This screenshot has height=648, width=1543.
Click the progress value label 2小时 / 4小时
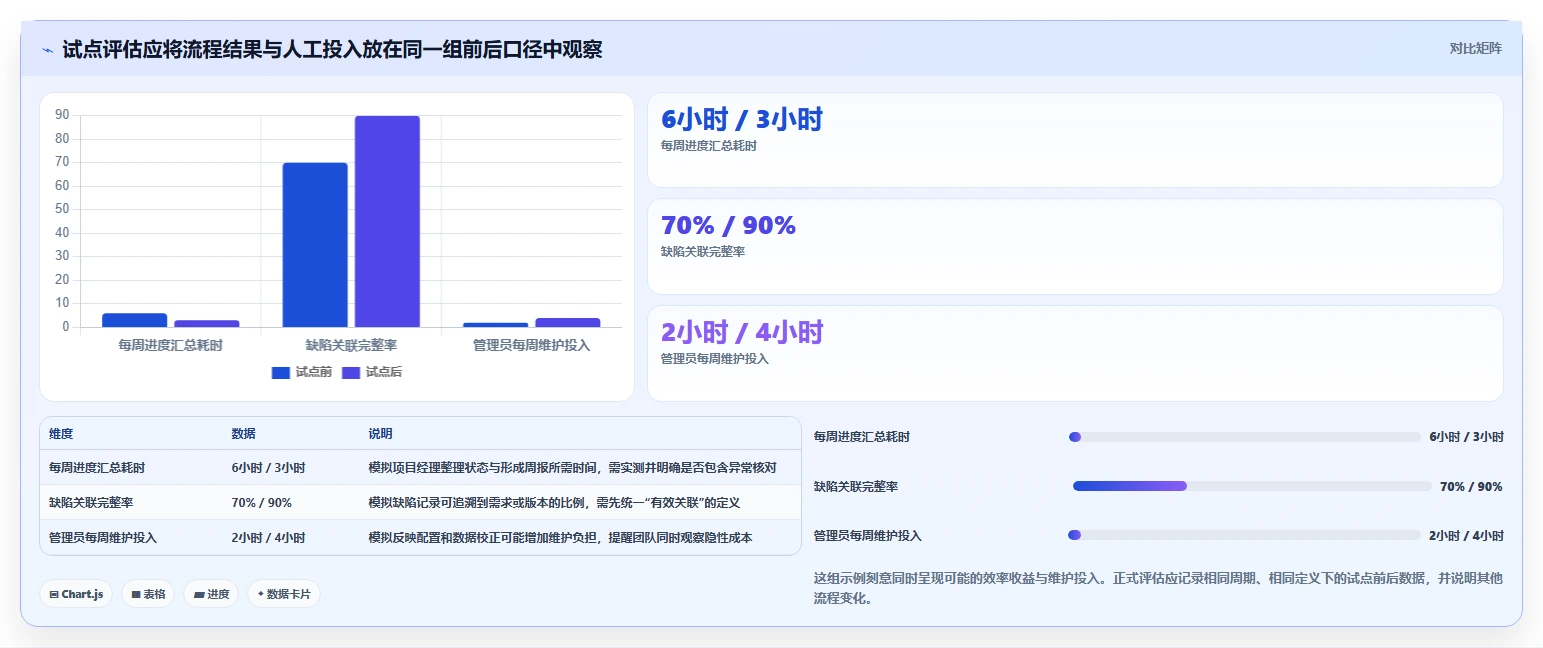coord(1466,536)
